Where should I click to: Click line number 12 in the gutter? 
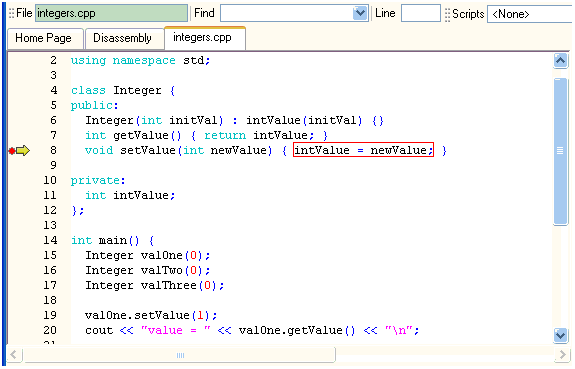(50, 210)
